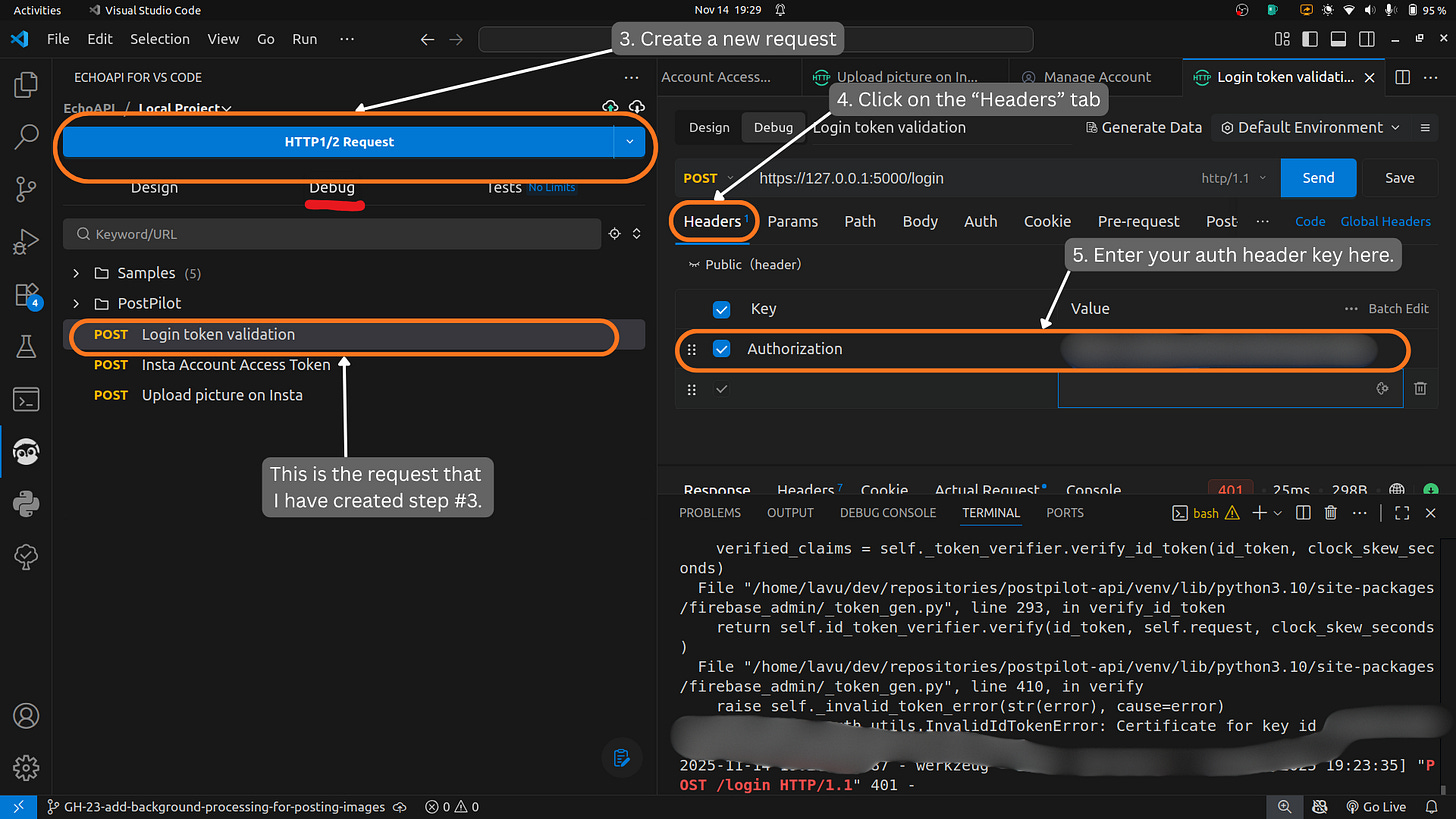Open the Selection menu

tap(160, 39)
